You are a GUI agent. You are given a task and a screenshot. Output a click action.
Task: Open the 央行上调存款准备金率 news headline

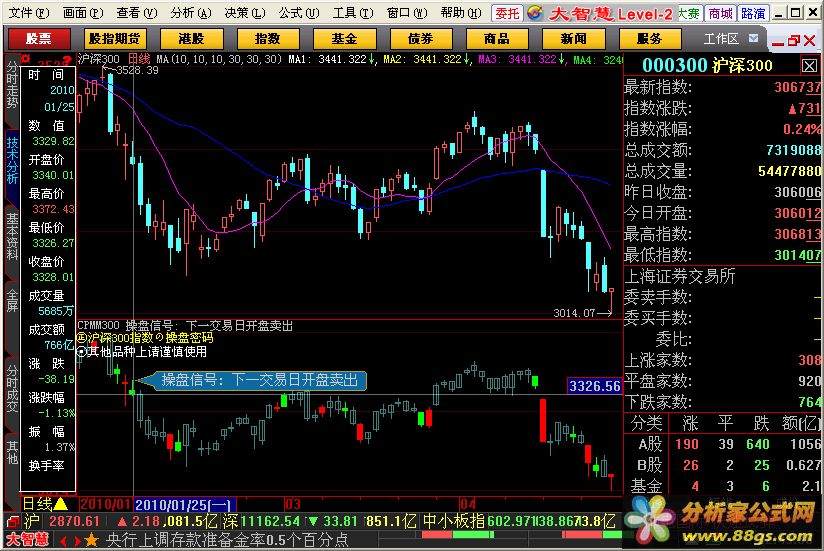227,539
